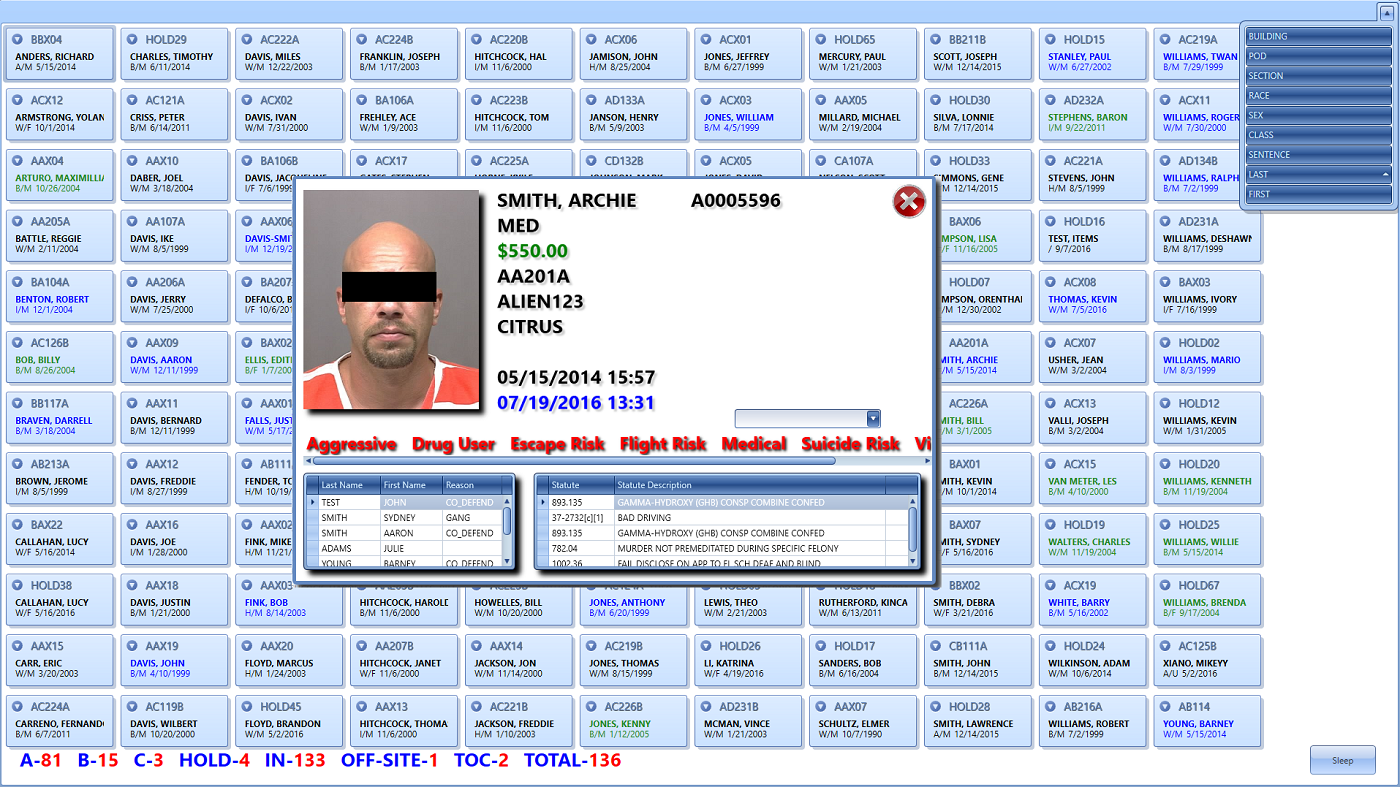The width and height of the screenshot is (1400, 787).
Task: Click the arrow icon on cell AD231B
Action: pyautogui.click(x=706, y=707)
